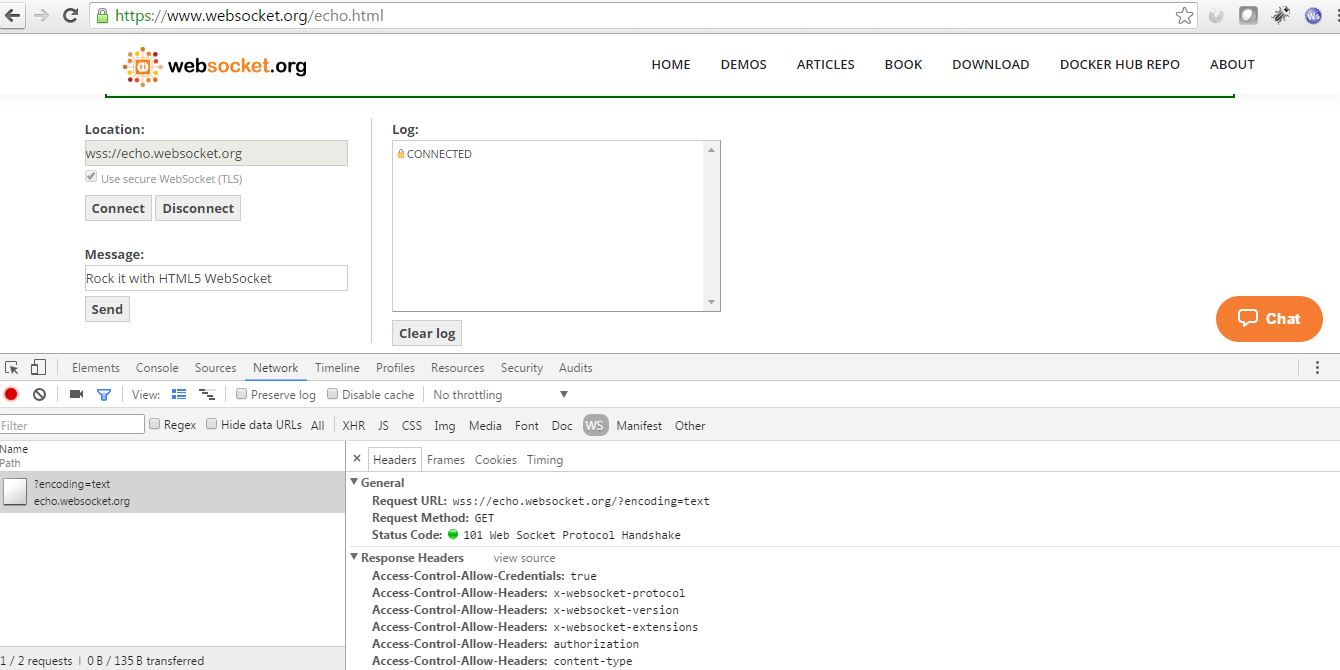Check the Regex filter checkbox
This screenshot has width=1340, height=670.
155,424
